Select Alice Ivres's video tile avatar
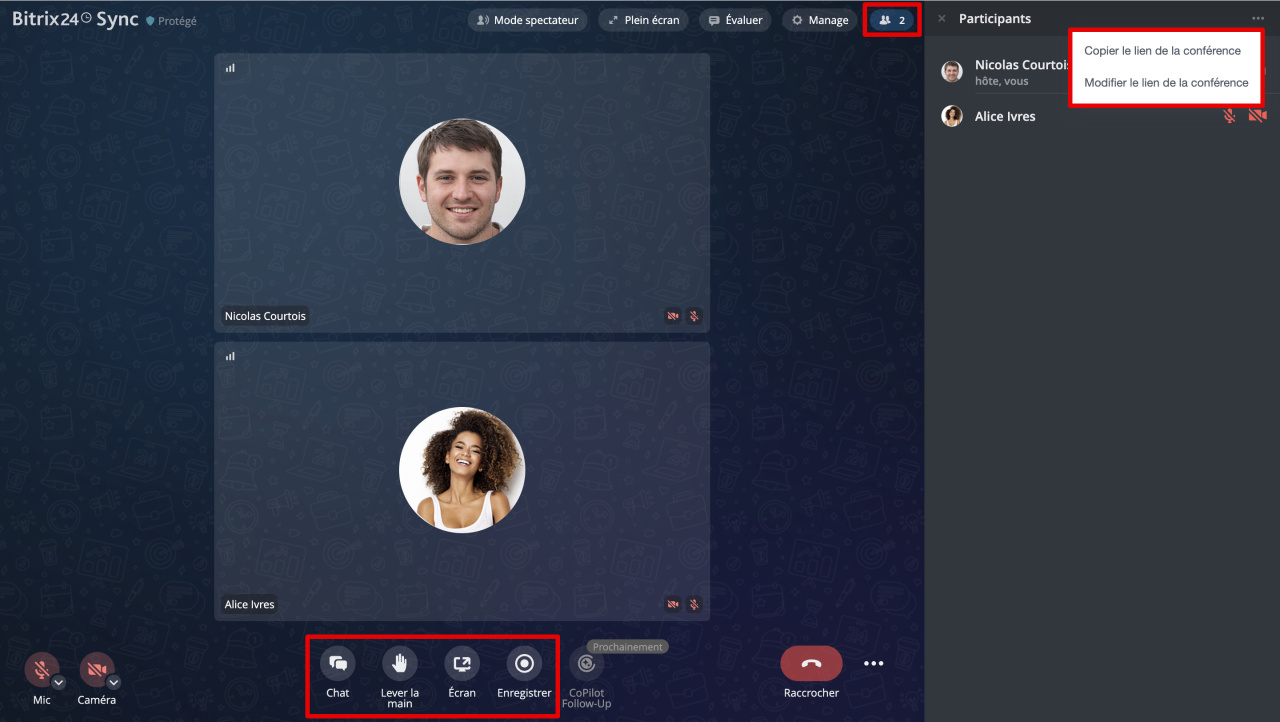1280x722 pixels. coord(462,469)
